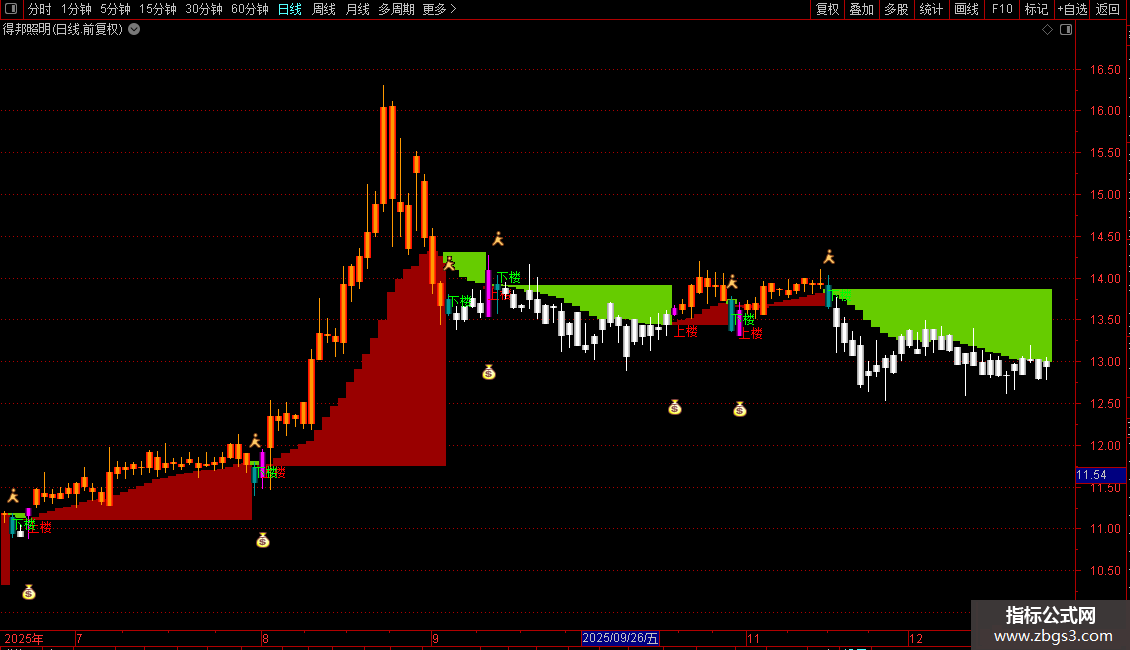1130x650 pixels.
Task: Click the diamond icon at chart top-right
Action: pos(1048,30)
